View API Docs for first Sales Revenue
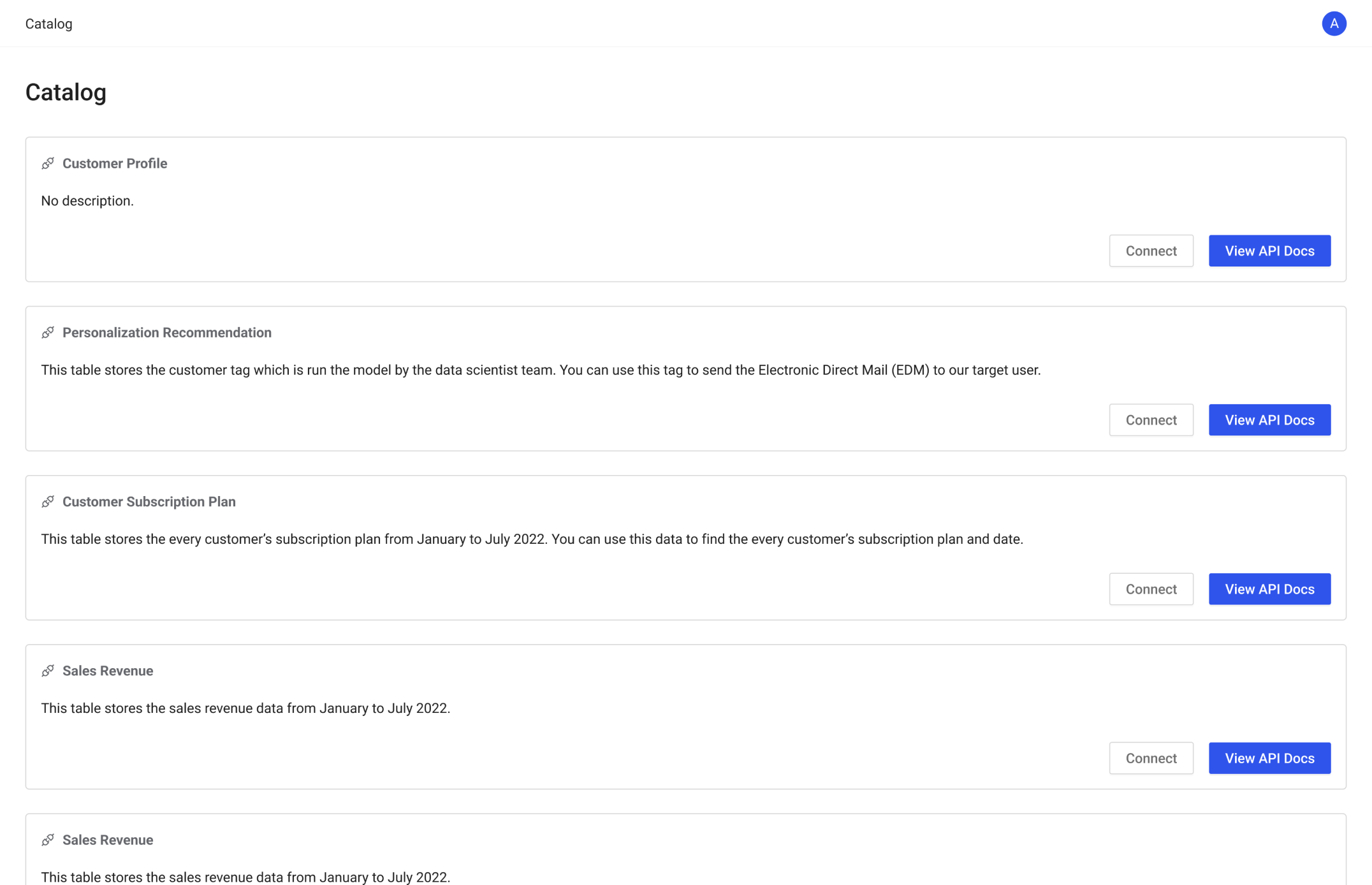Viewport: 1372px width, 885px height. 1269,758
